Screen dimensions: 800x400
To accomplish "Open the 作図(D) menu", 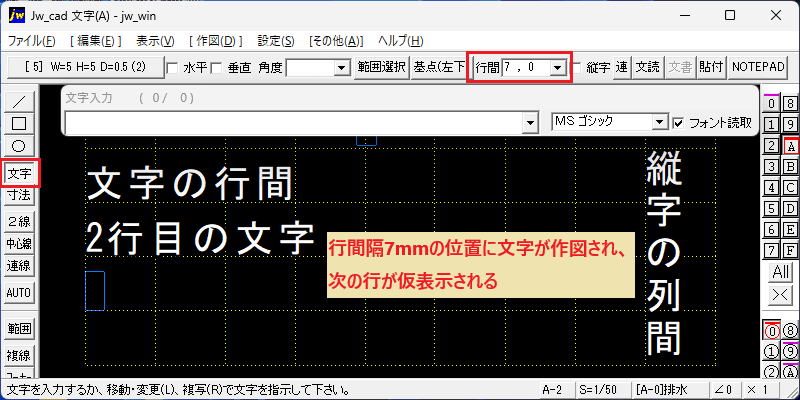I will pos(215,41).
